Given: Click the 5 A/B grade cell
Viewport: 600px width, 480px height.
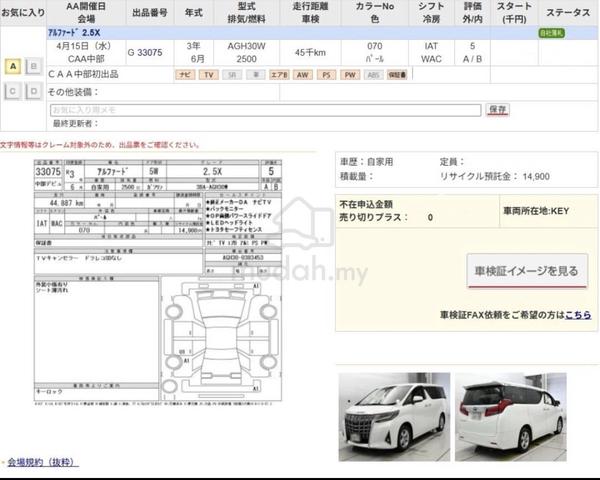Looking at the screenshot, I should coord(473,52).
